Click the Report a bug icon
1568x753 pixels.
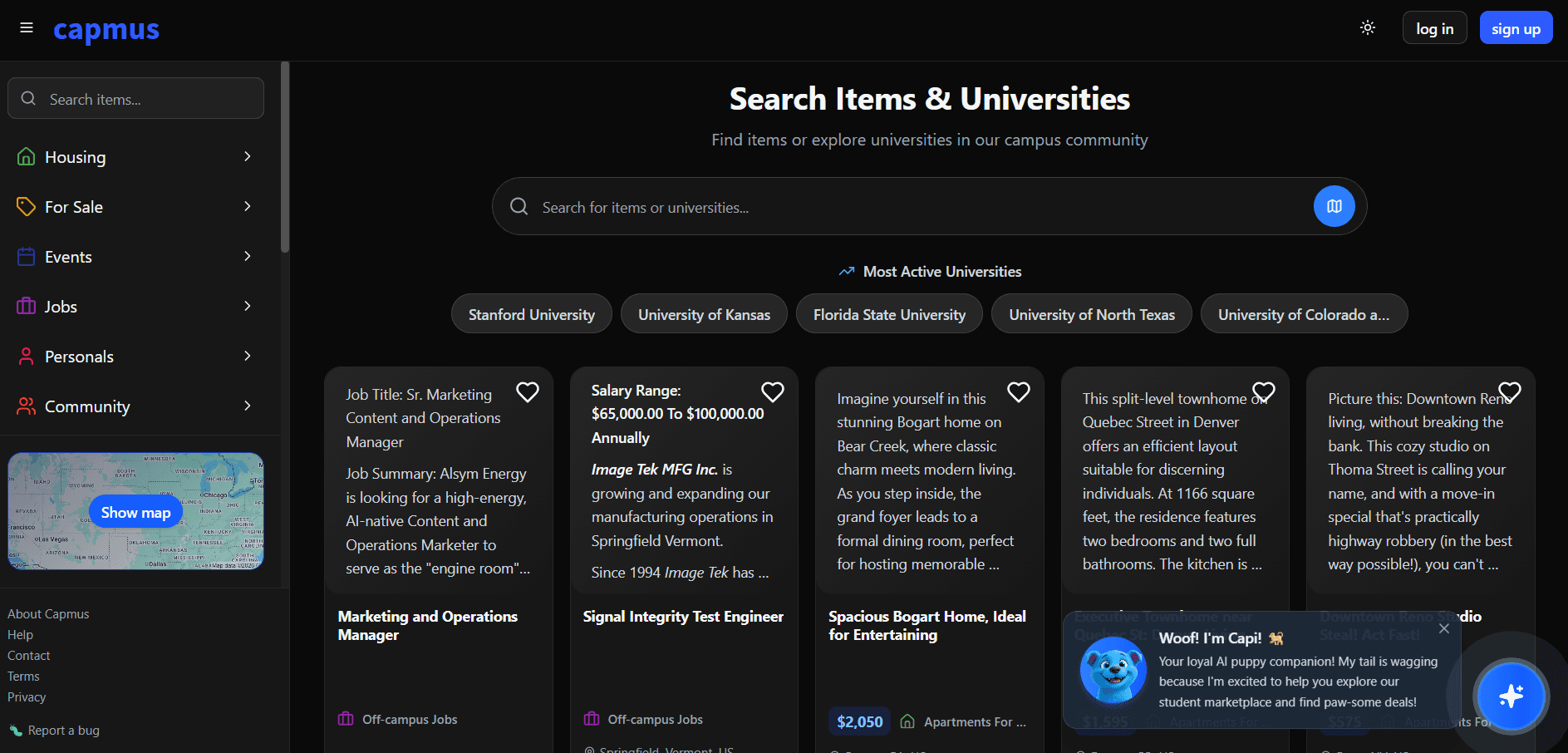16,731
